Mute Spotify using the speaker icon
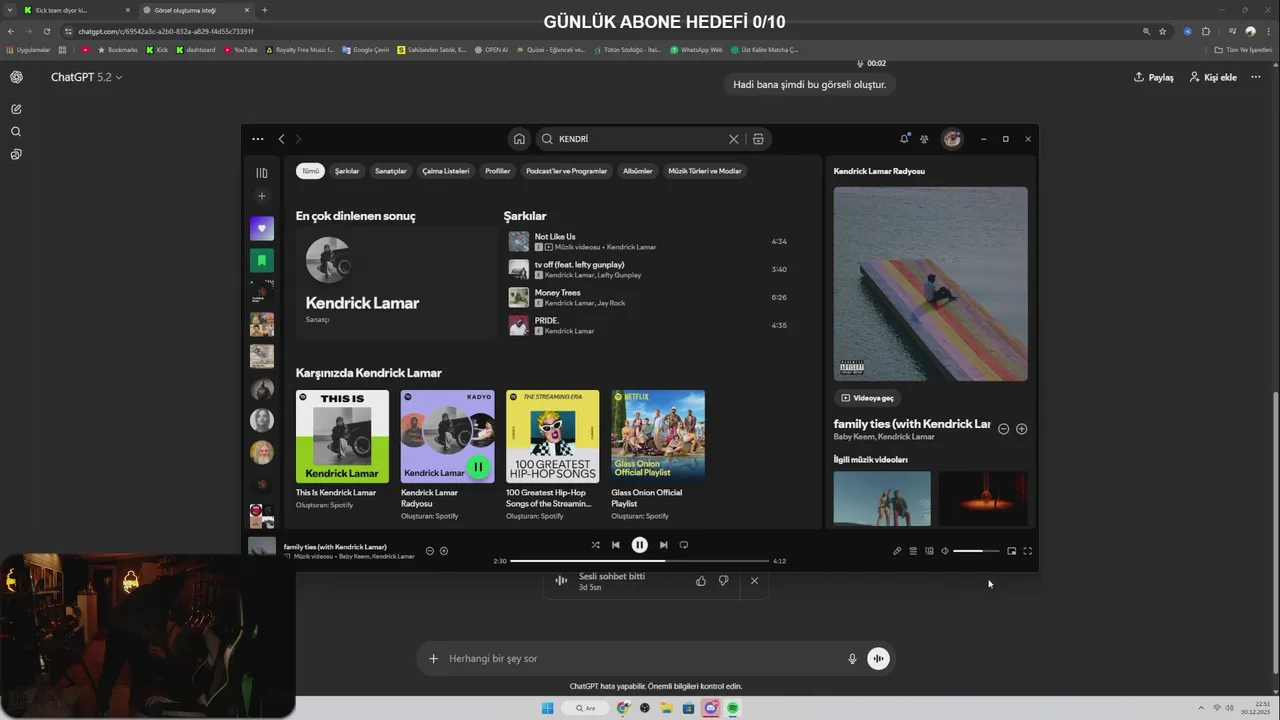 (x=945, y=551)
